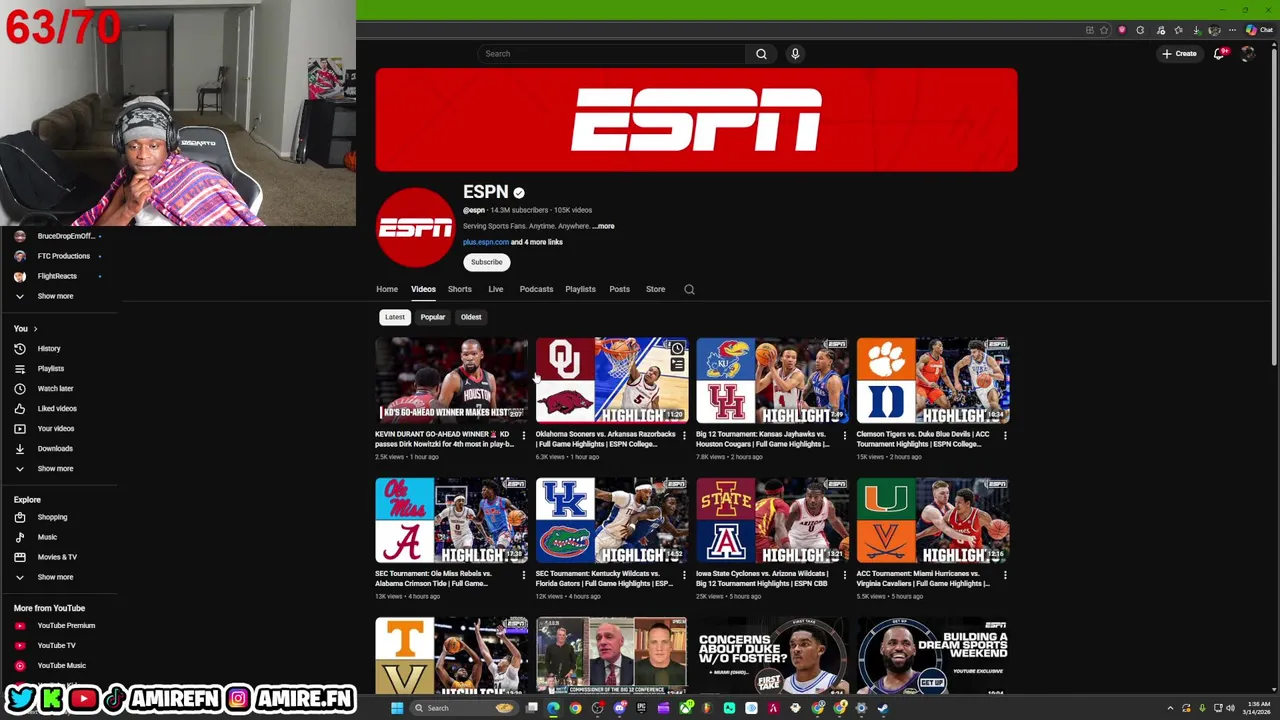Screen dimensions: 1280x720
Task: Open options menu for Ole Miss Rebels video
Action: (523, 575)
